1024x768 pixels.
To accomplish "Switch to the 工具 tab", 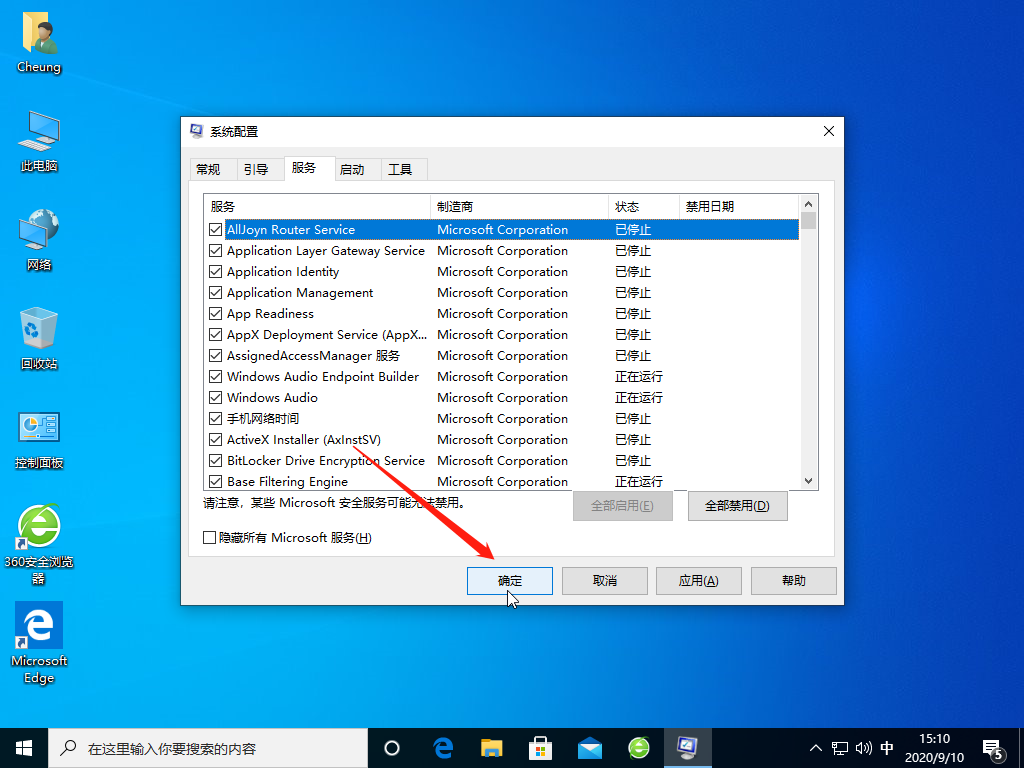I will coord(400,169).
